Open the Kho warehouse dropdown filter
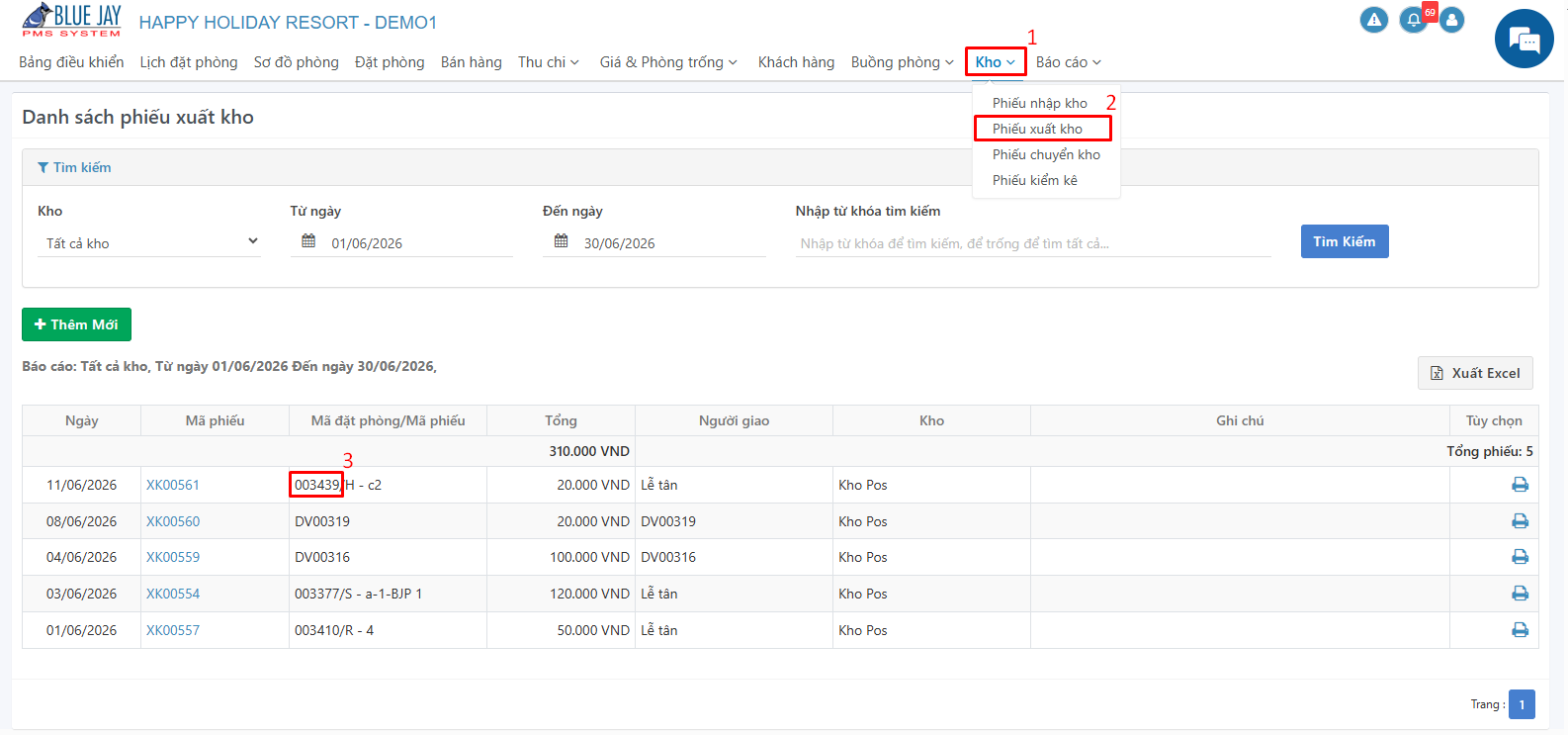This screenshot has height=735, width=1568. click(x=149, y=242)
